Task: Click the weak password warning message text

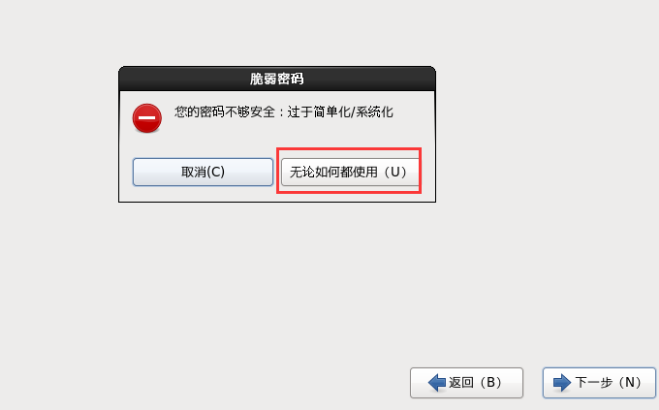Action: [x=284, y=112]
